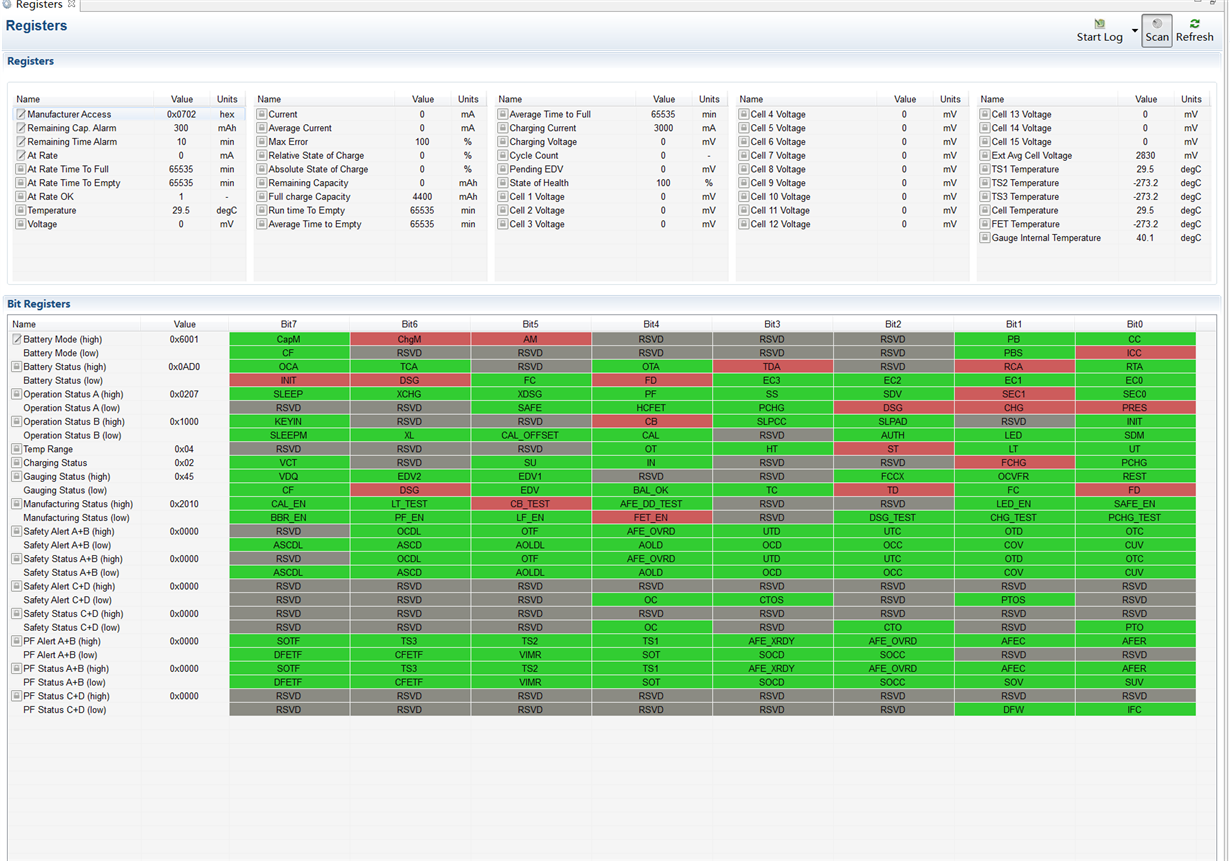Click the SLEEPM bit in Operation Status B
This screenshot has height=861, width=1230.
[x=289, y=436]
